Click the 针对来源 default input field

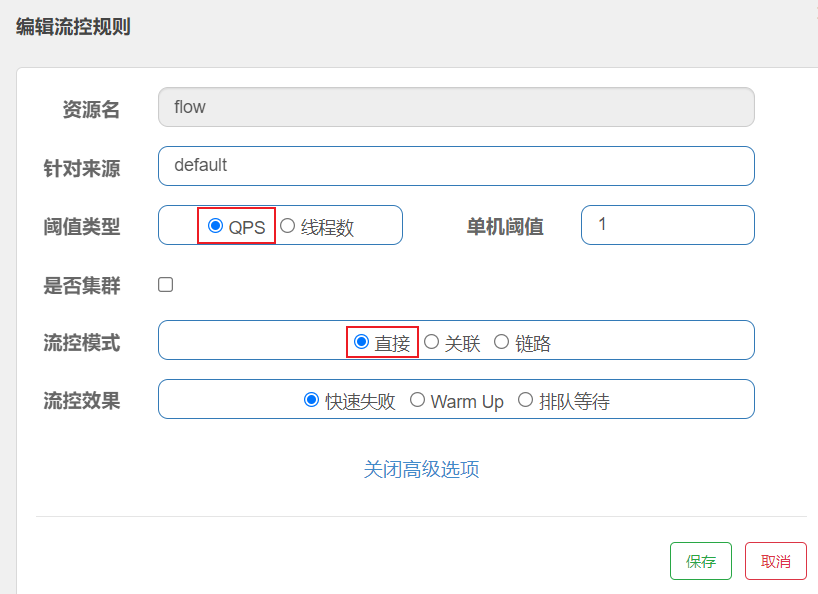(456, 166)
